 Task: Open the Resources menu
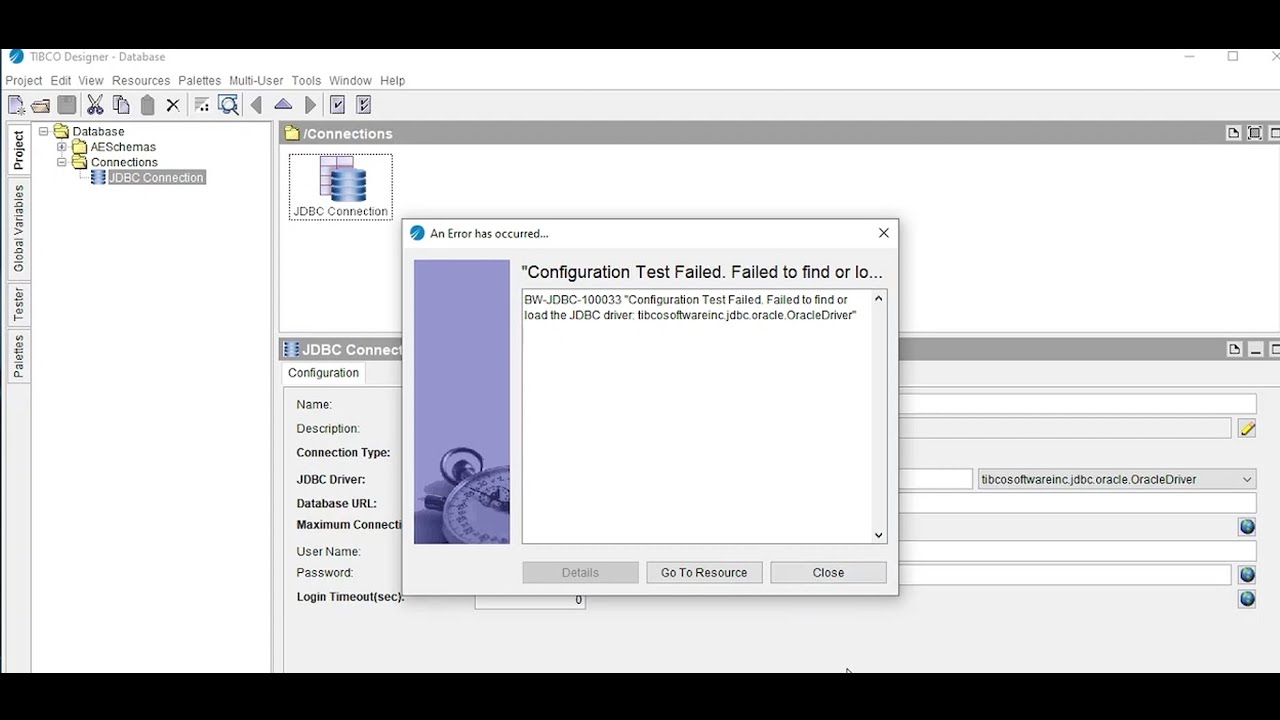click(141, 80)
